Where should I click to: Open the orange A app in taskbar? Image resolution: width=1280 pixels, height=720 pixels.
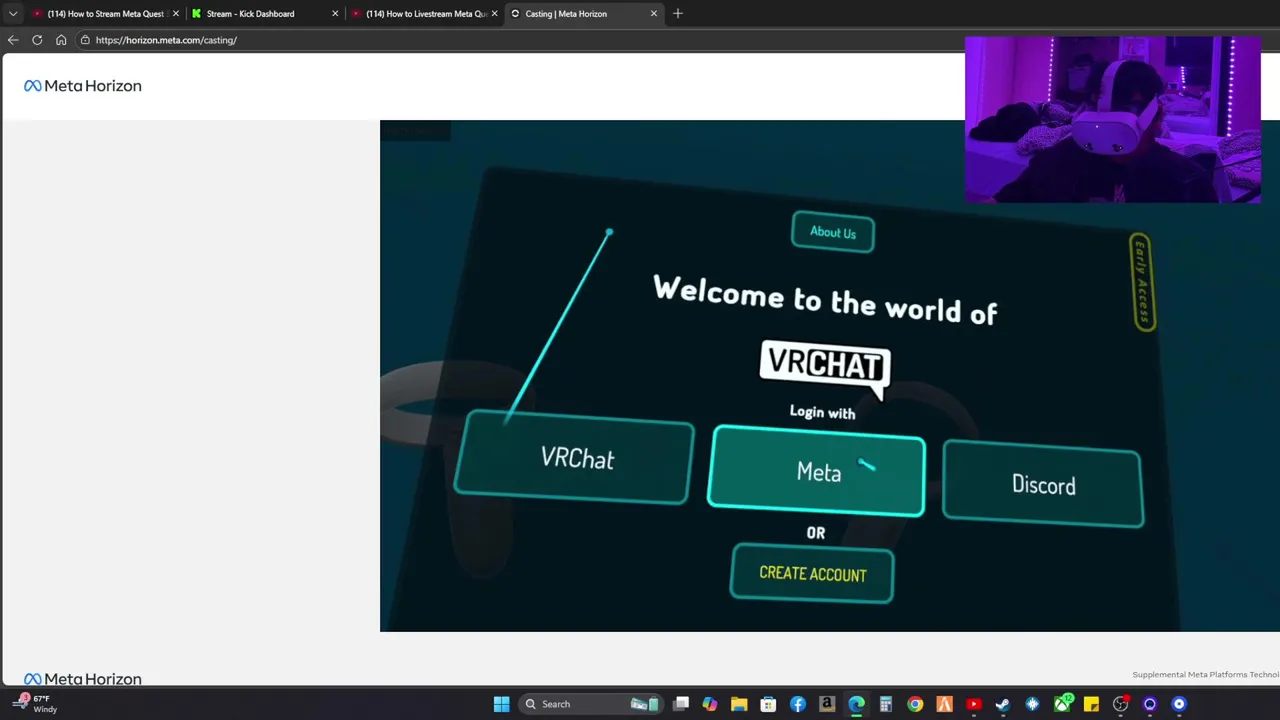[x=944, y=704]
